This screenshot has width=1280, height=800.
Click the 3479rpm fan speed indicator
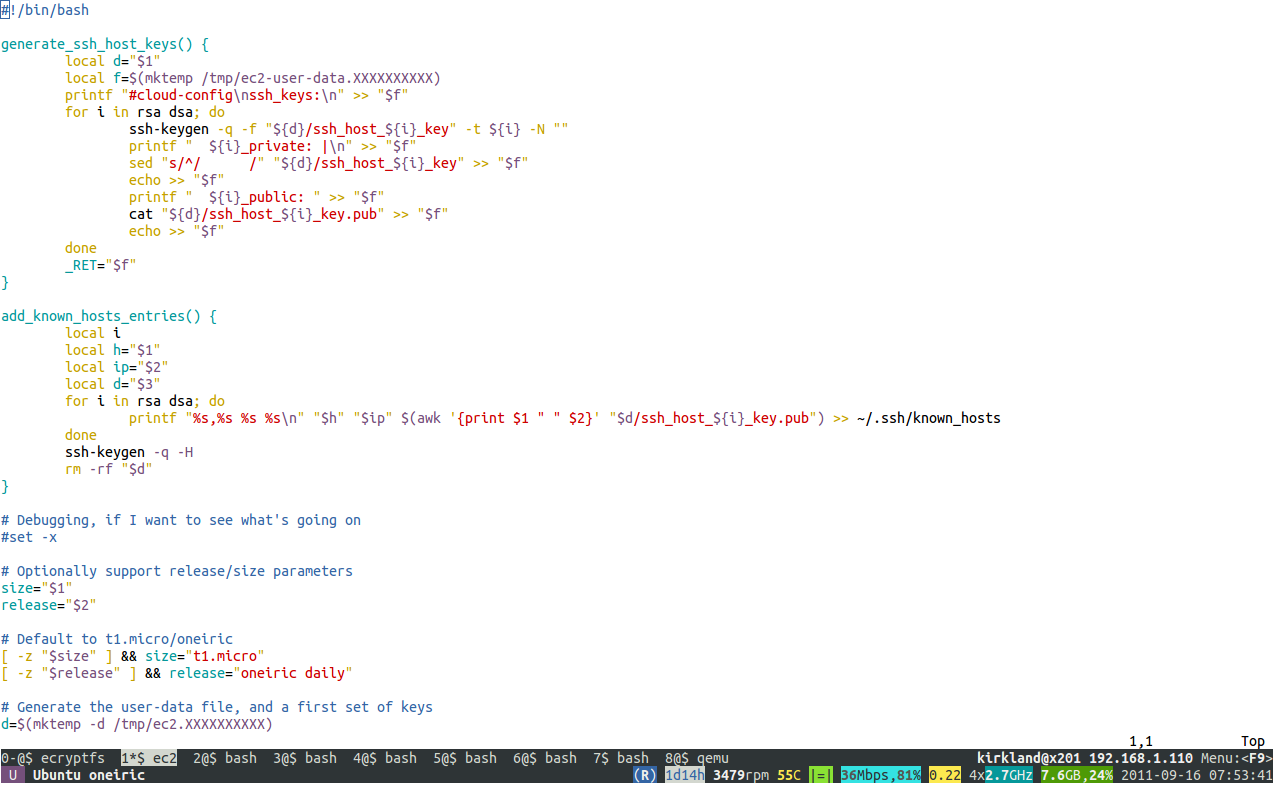click(741, 775)
